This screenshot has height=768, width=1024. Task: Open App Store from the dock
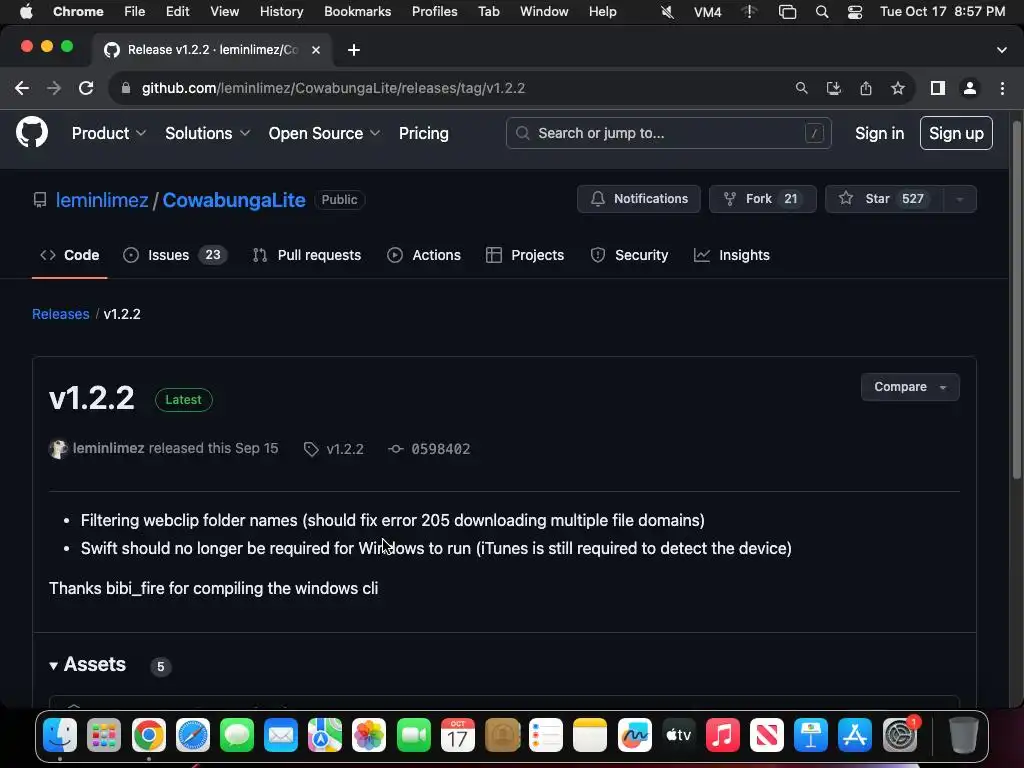click(855, 735)
